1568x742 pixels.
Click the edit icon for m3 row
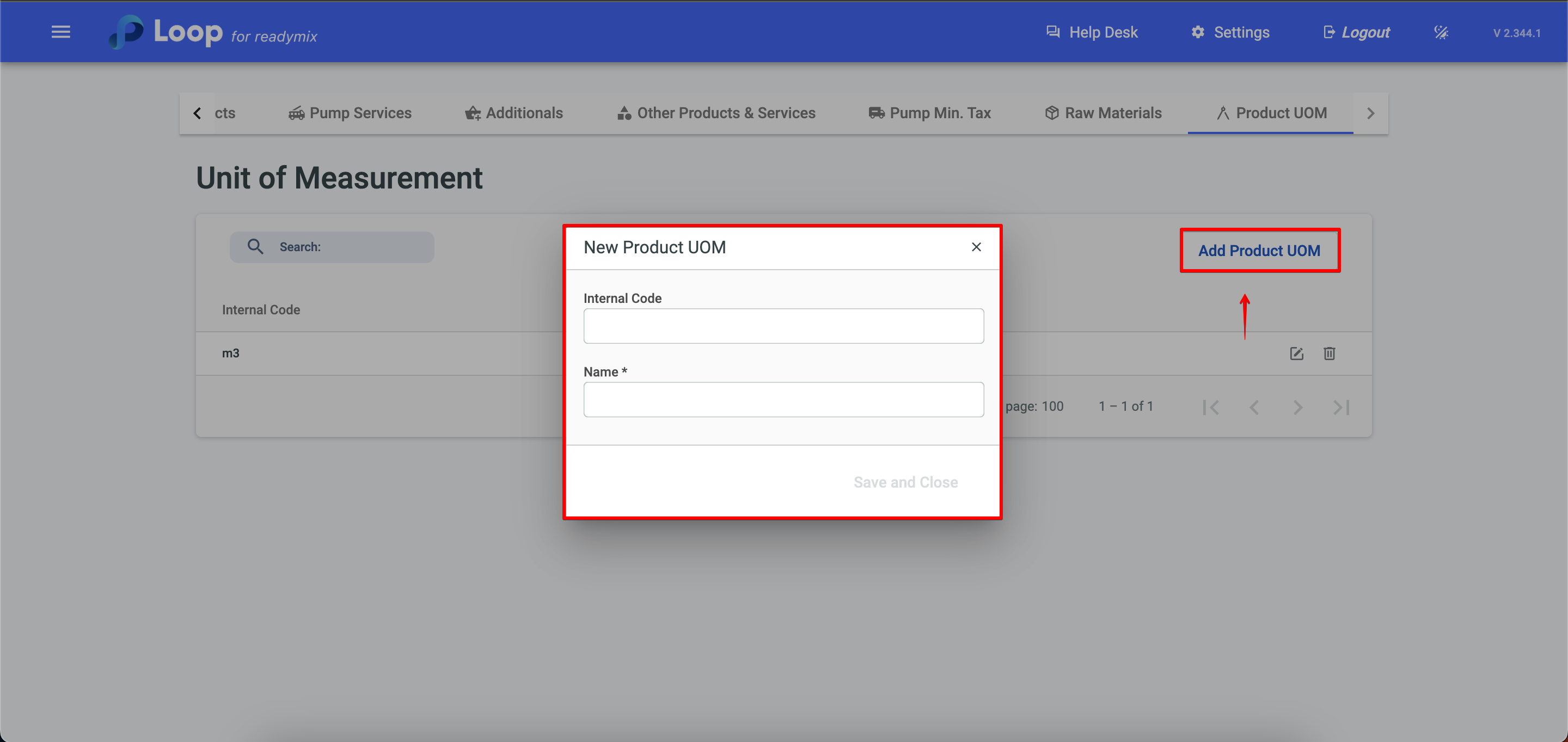tap(1296, 354)
